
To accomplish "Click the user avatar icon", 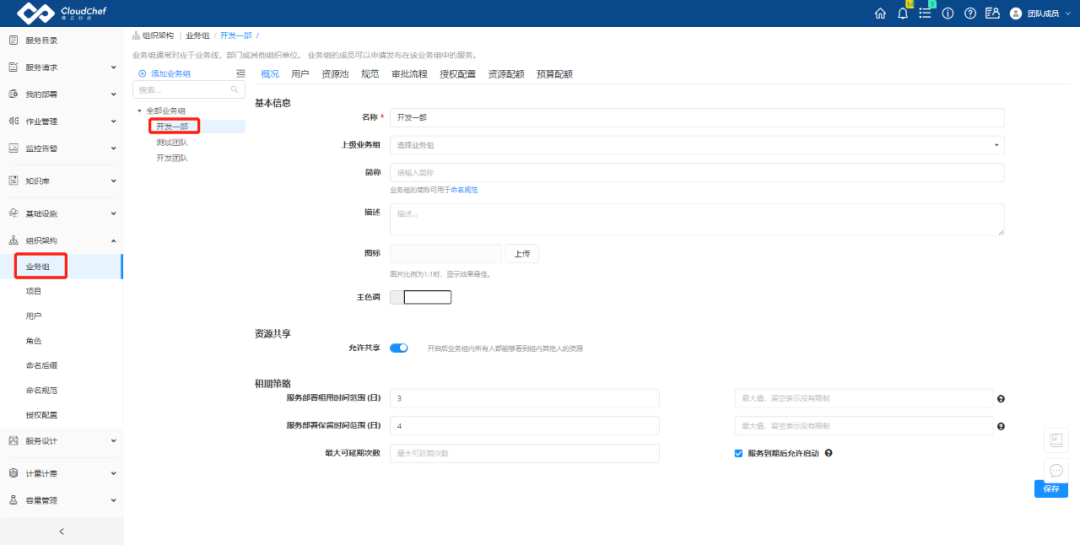I will (1015, 13).
